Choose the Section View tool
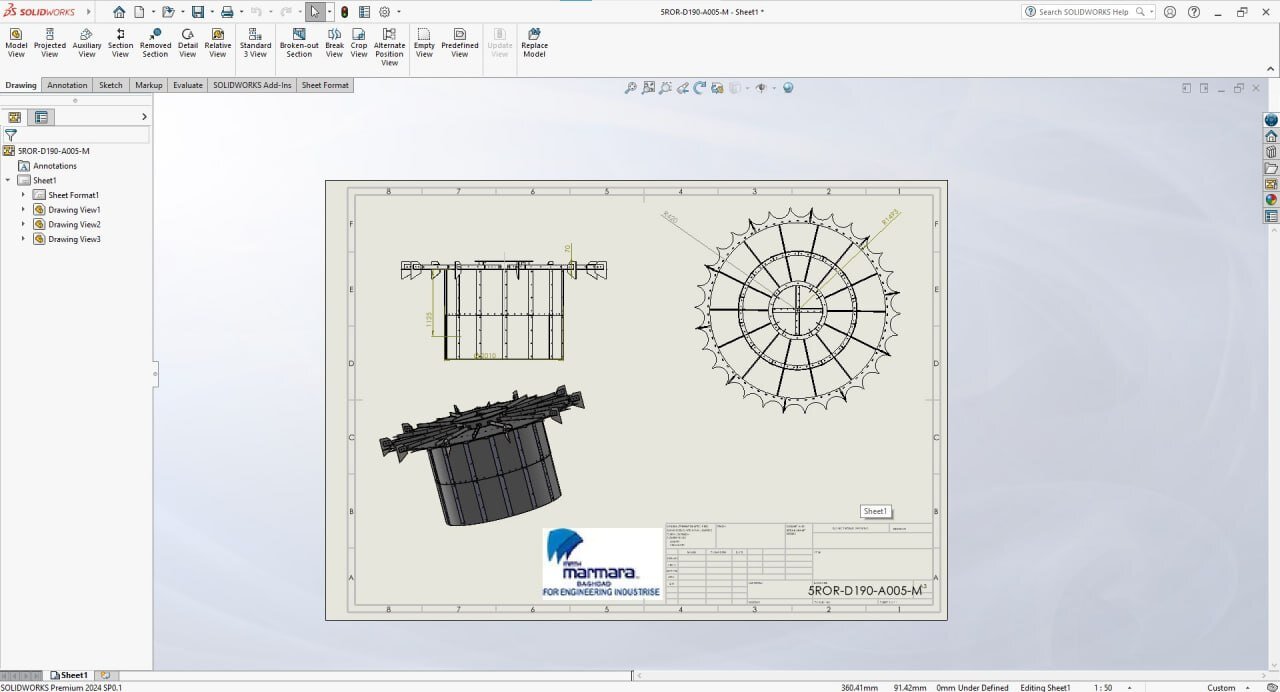Image resolution: width=1280 pixels, height=692 pixels. point(120,44)
